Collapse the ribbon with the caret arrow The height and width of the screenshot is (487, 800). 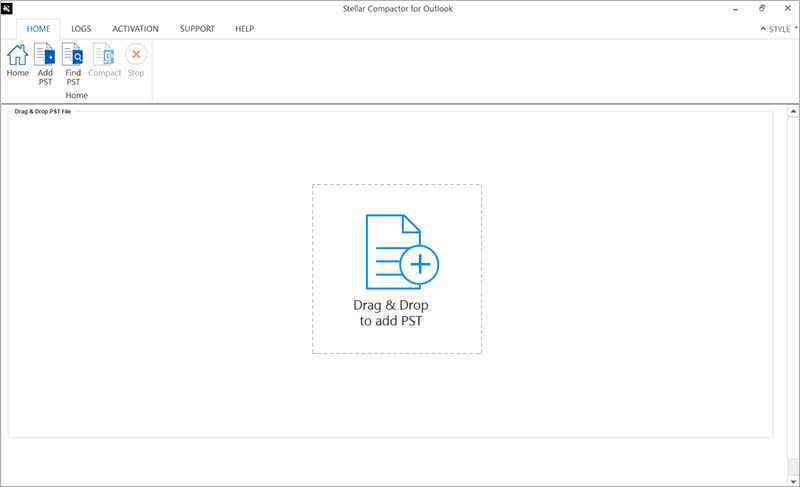pos(763,29)
